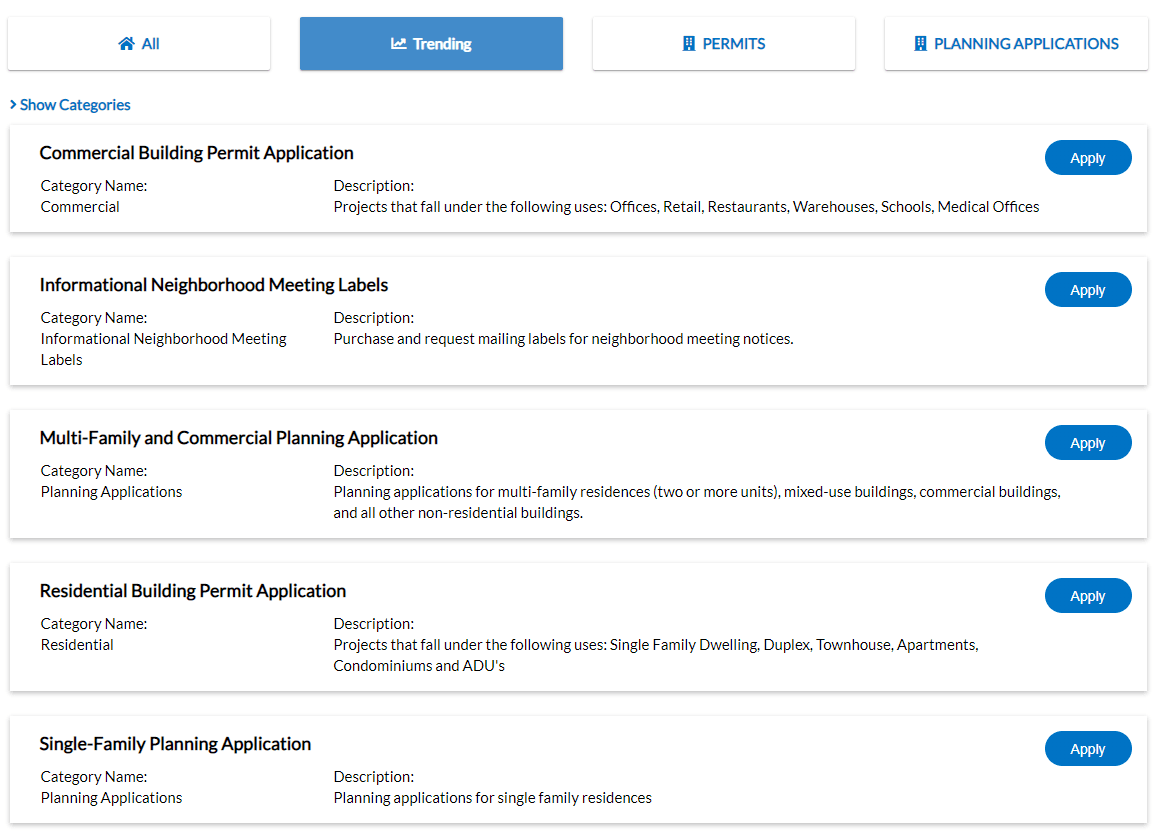Apply for a Commercial Building Permit

pyautogui.click(x=1088, y=157)
